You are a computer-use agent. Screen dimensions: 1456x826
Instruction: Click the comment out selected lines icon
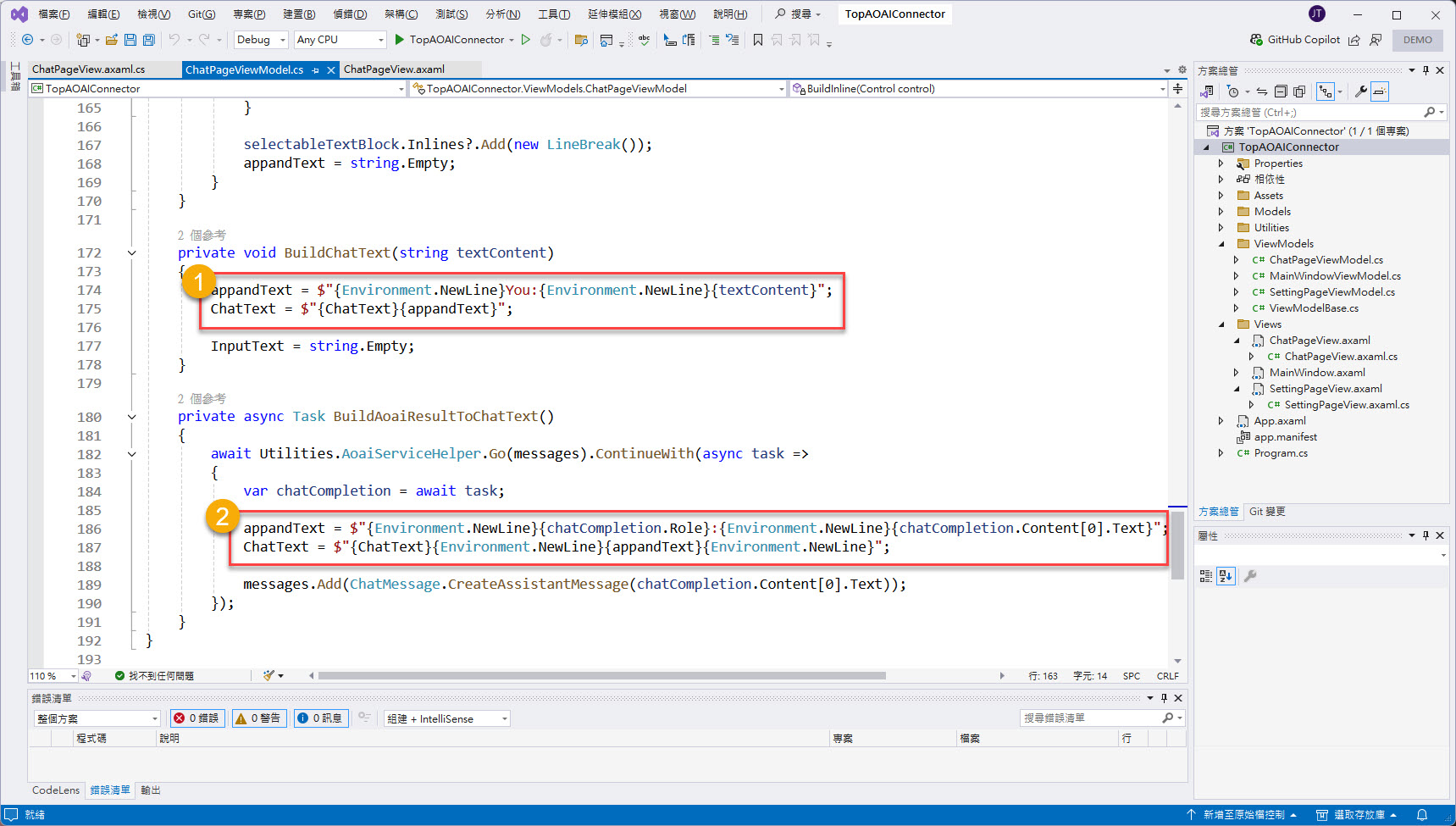[x=714, y=40]
